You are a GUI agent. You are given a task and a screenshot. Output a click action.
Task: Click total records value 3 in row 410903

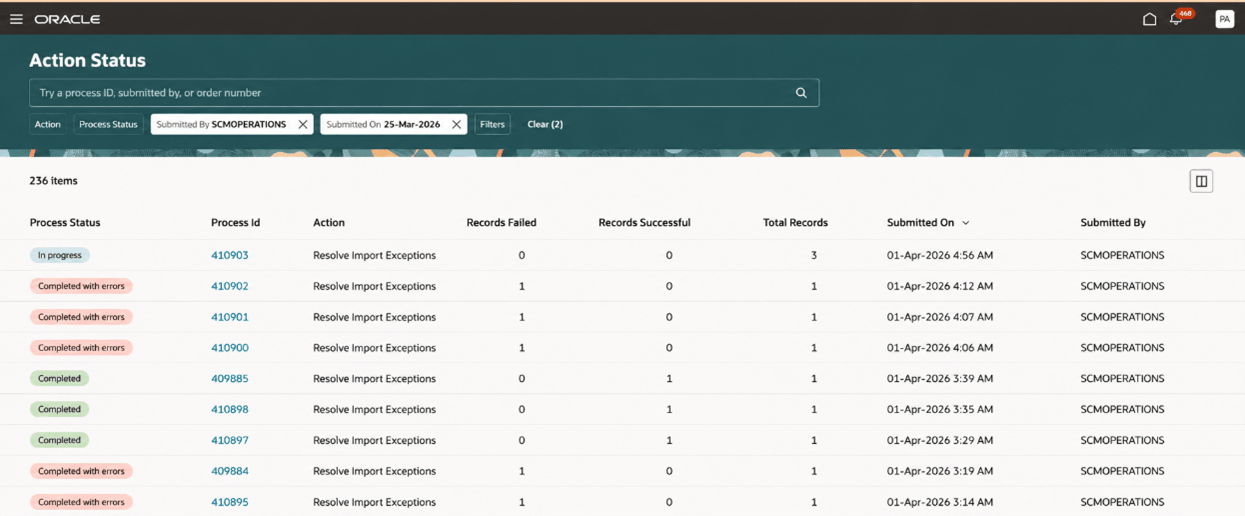pyautogui.click(x=814, y=255)
